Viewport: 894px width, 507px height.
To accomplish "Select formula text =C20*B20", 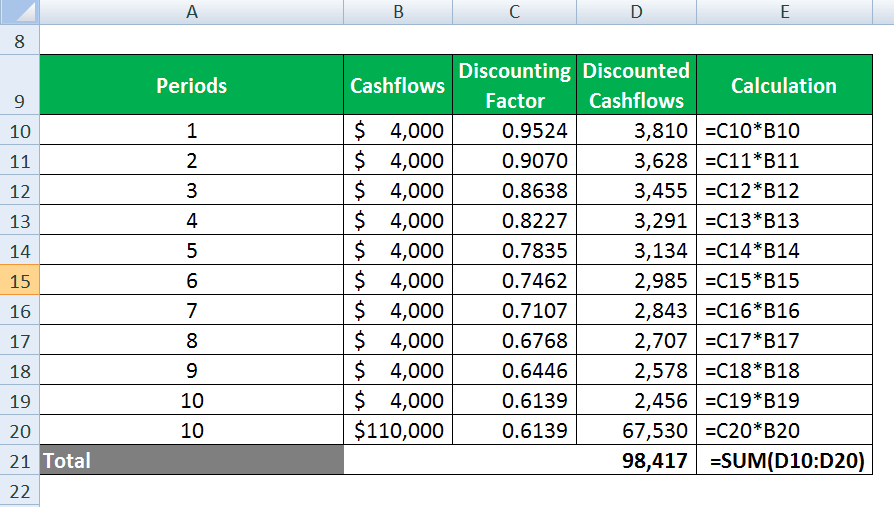I will tap(752, 430).
